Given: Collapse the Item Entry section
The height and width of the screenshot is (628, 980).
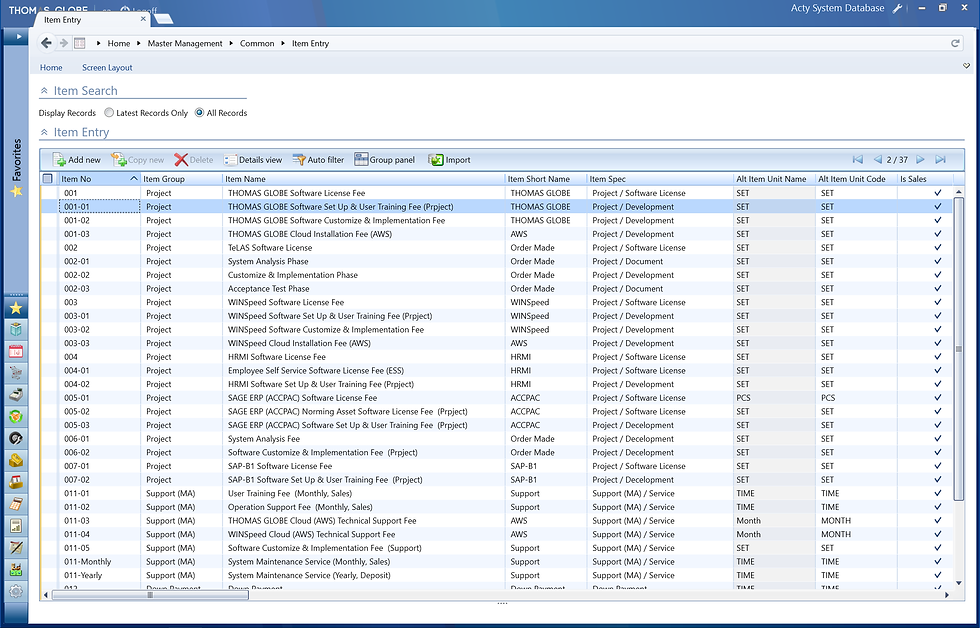Looking at the screenshot, I should [45, 132].
